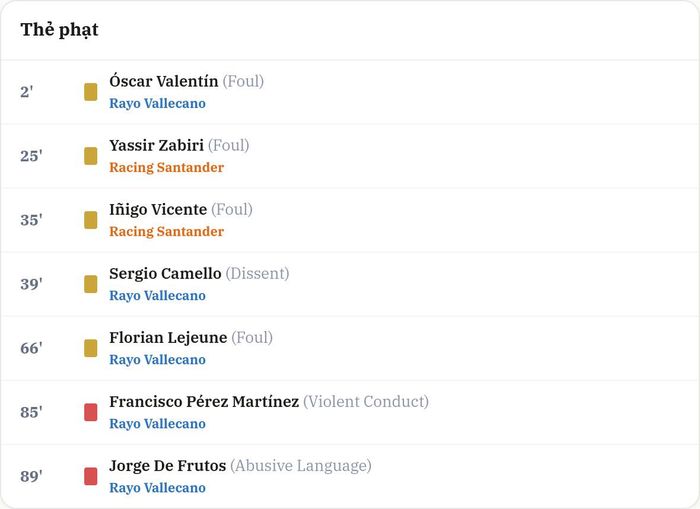700x509 pixels.
Task: Click Florian Lejeune's name
Action: pos(168,338)
